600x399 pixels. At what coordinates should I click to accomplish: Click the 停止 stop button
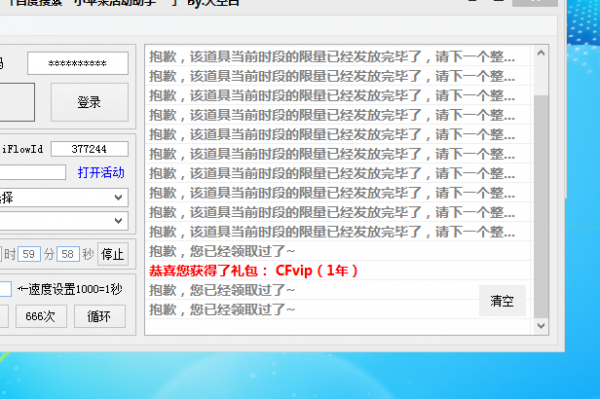[112, 254]
